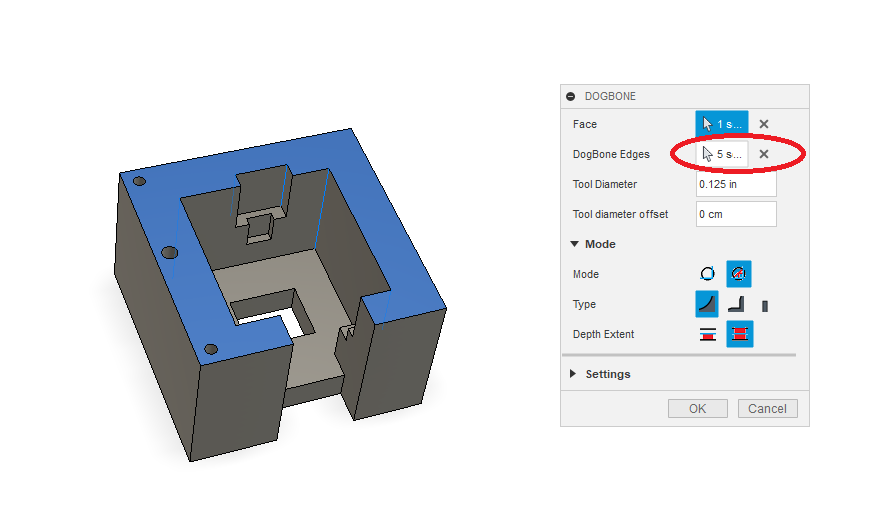The height and width of the screenshot is (515, 883).
Task: Activate the DogBone Edges selection button
Action: click(x=721, y=154)
